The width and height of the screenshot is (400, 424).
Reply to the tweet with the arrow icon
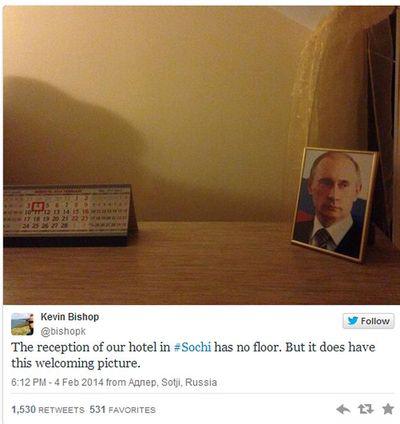(343, 409)
